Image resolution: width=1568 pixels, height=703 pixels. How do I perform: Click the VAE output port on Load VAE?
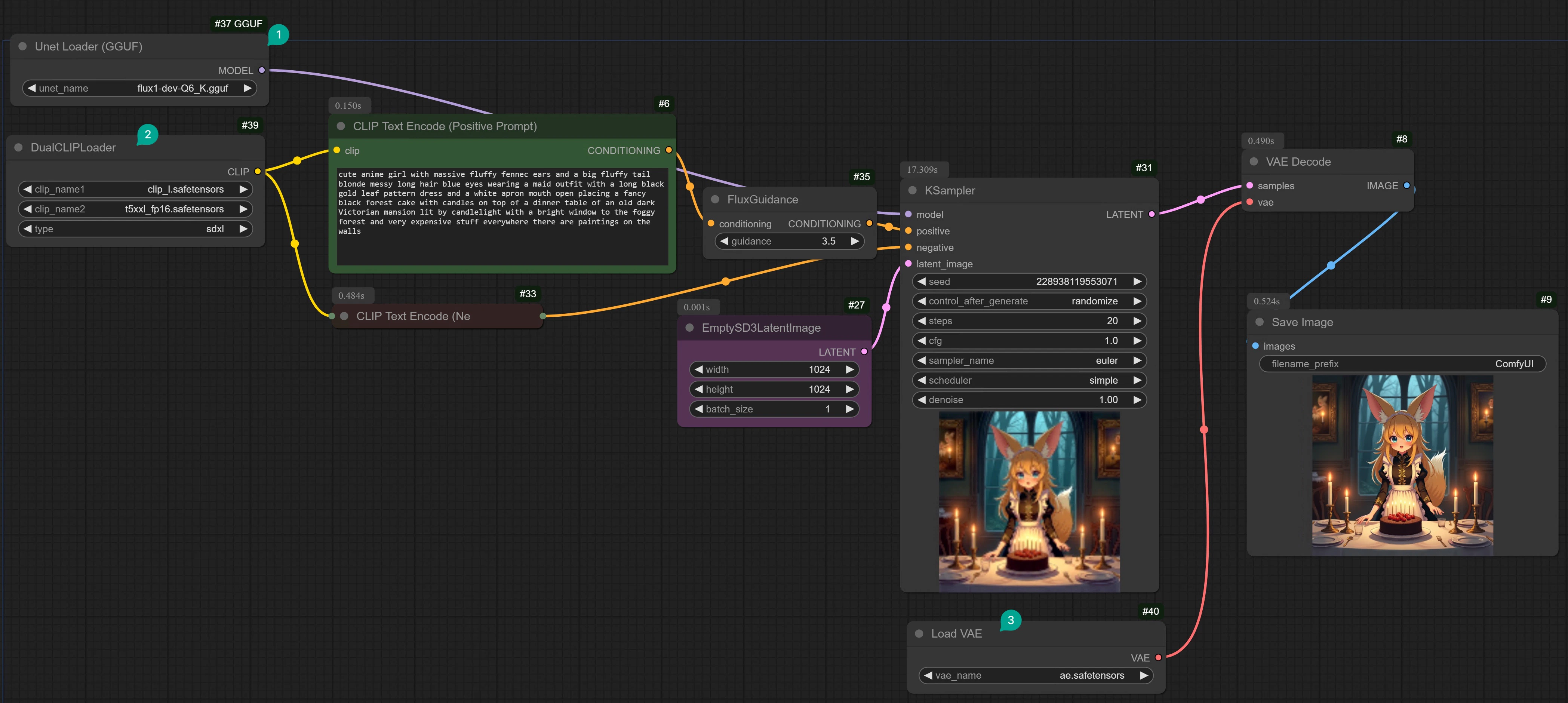(1158, 657)
